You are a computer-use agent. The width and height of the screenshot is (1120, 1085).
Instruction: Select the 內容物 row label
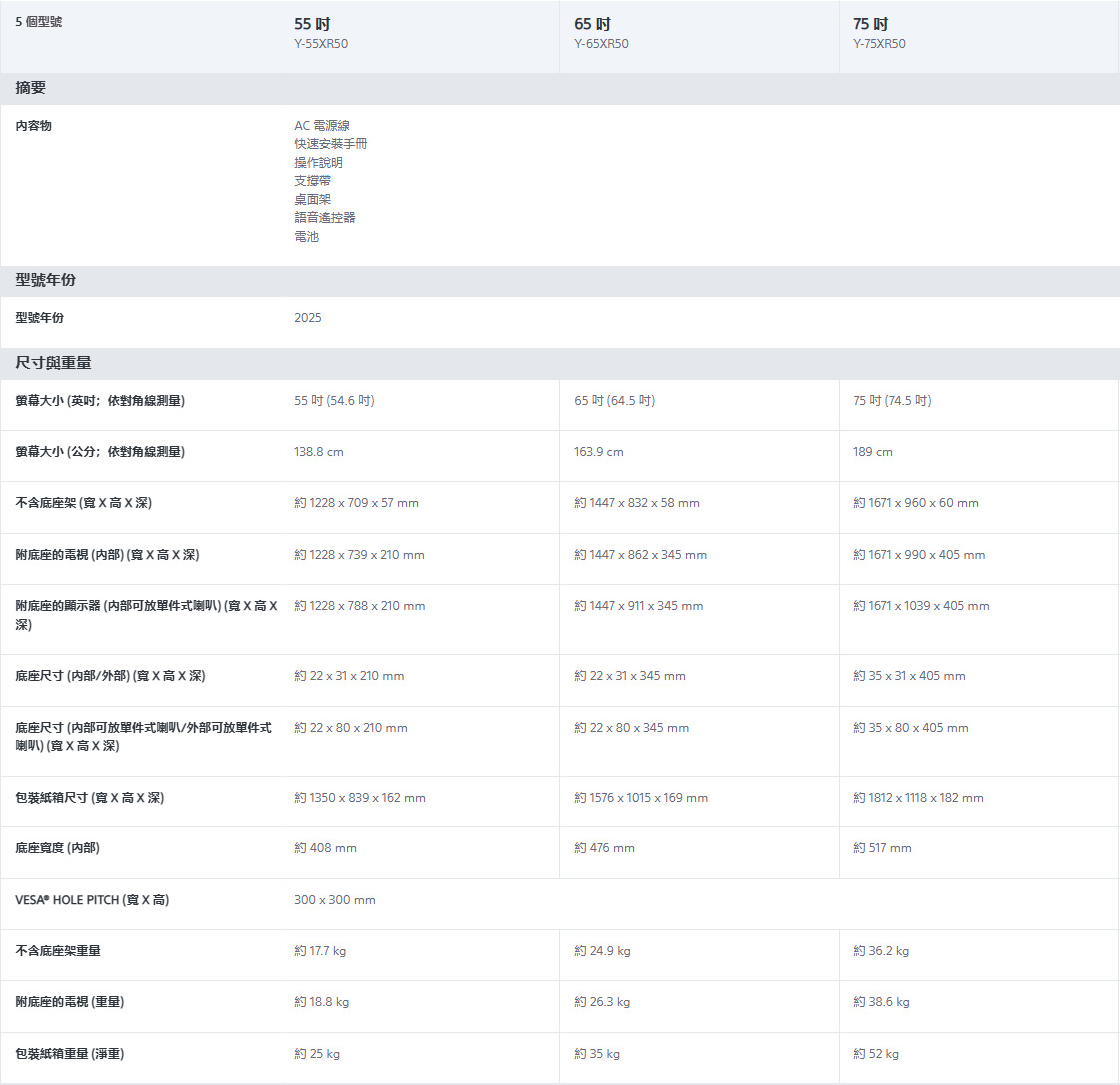pos(33,126)
